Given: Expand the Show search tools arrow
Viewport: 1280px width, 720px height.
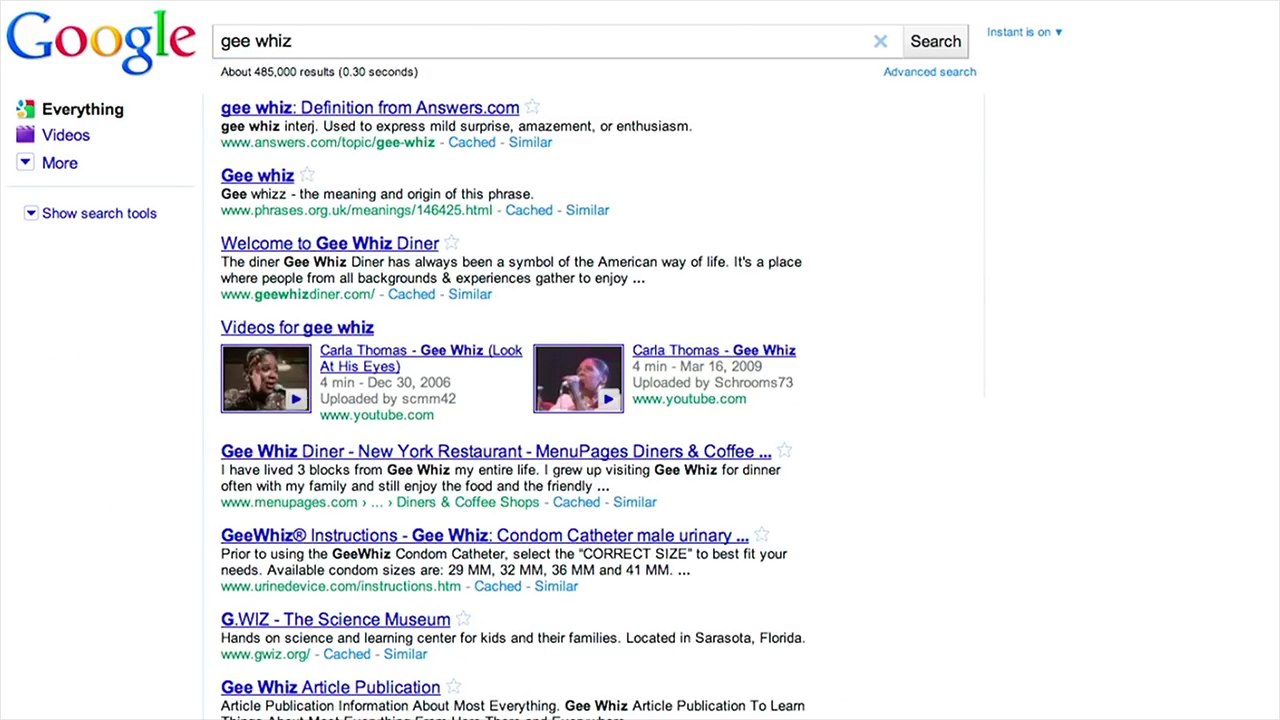Looking at the screenshot, I should 31,213.
